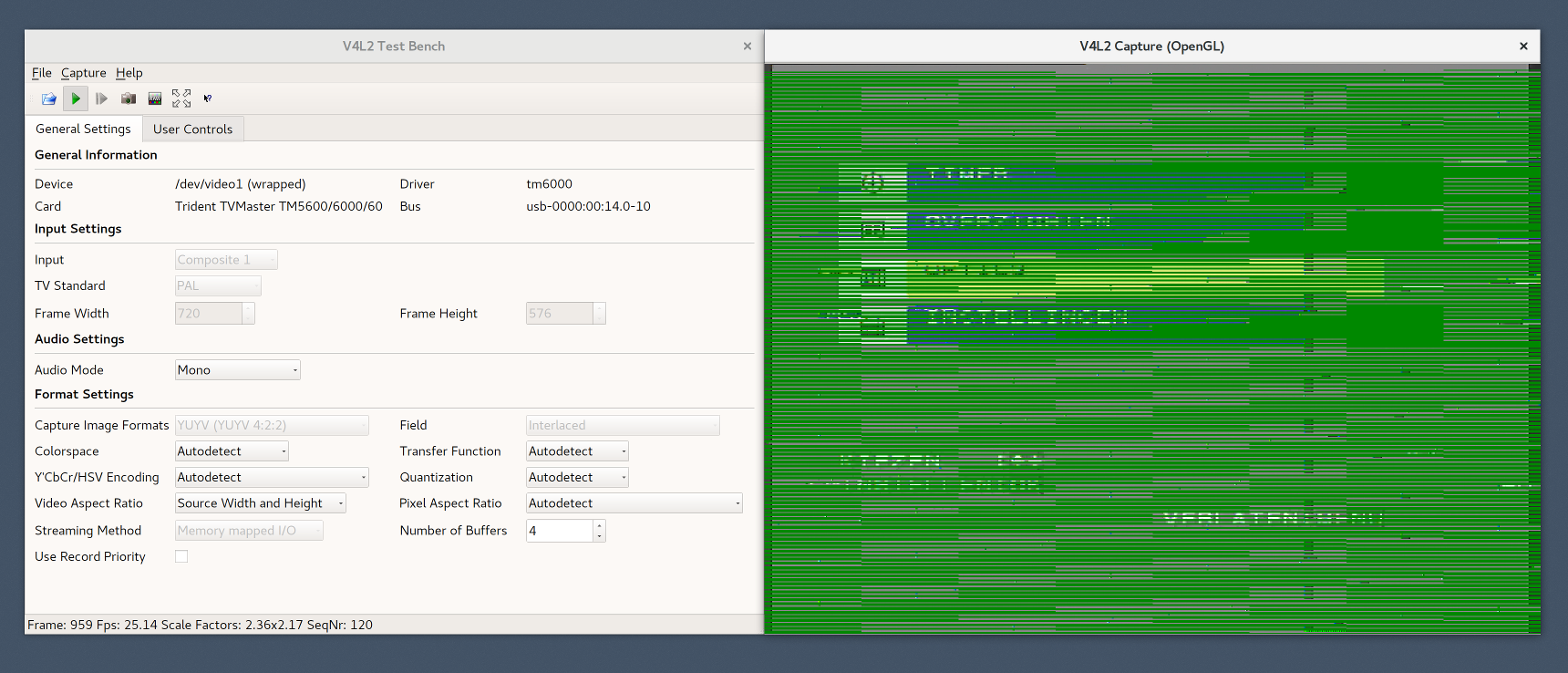Open the Input Composite 1 dropdown
The width and height of the screenshot is (1568, 673).
(x=226, y=260)
